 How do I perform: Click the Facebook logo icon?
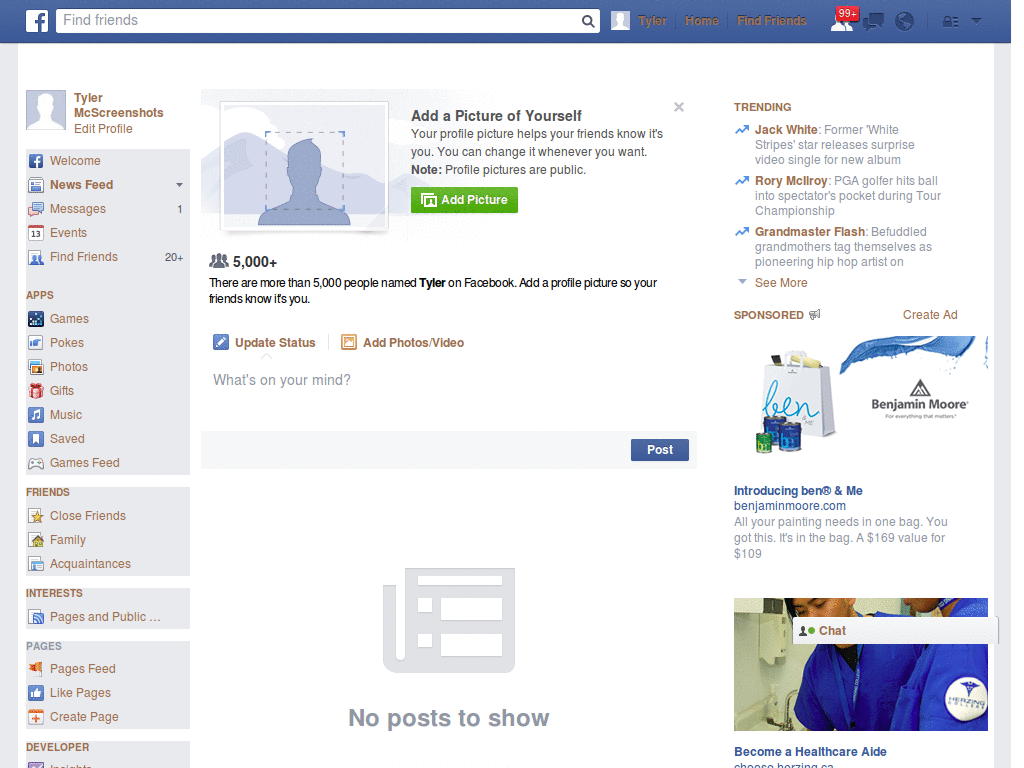[37, 21]
